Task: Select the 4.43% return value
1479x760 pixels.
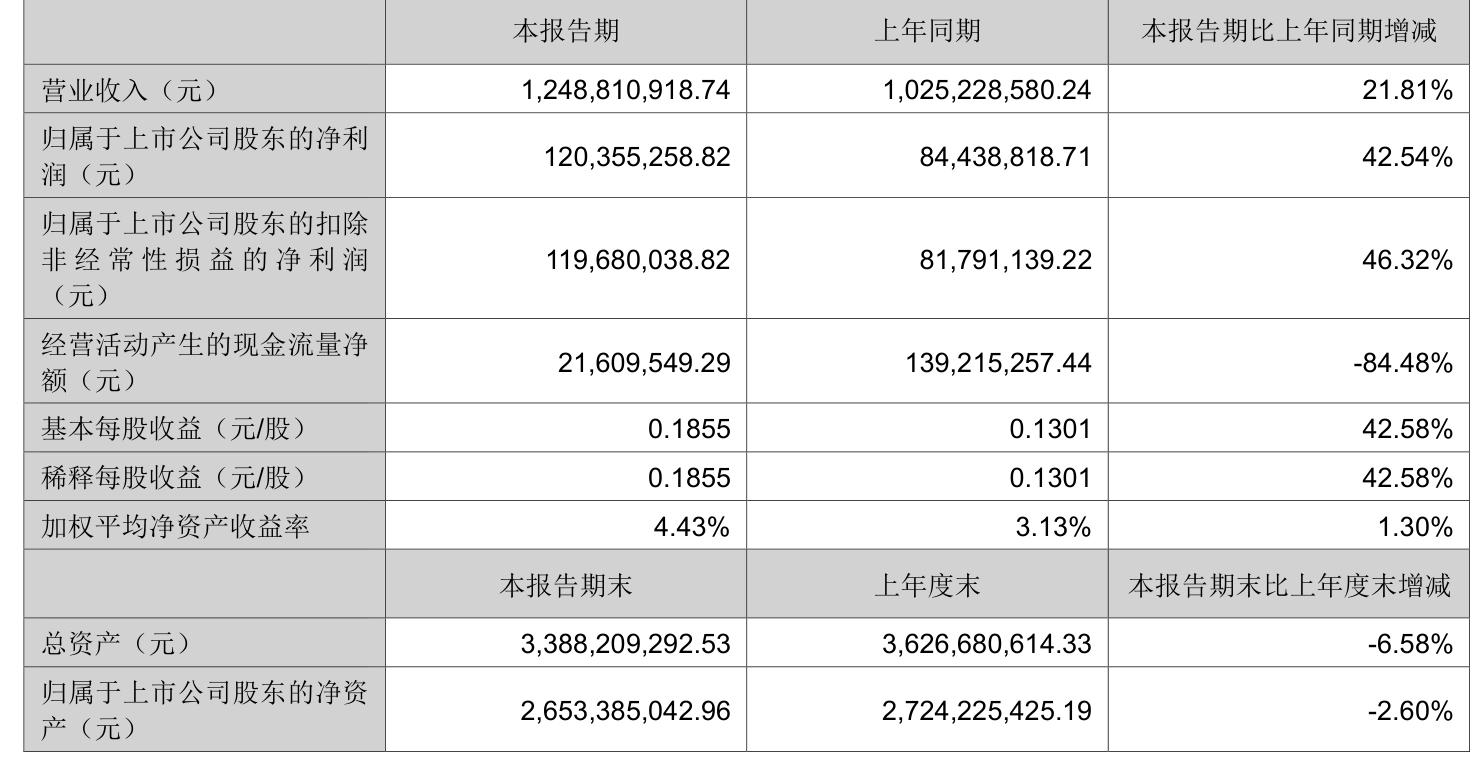Action: (x=691, y=526)
